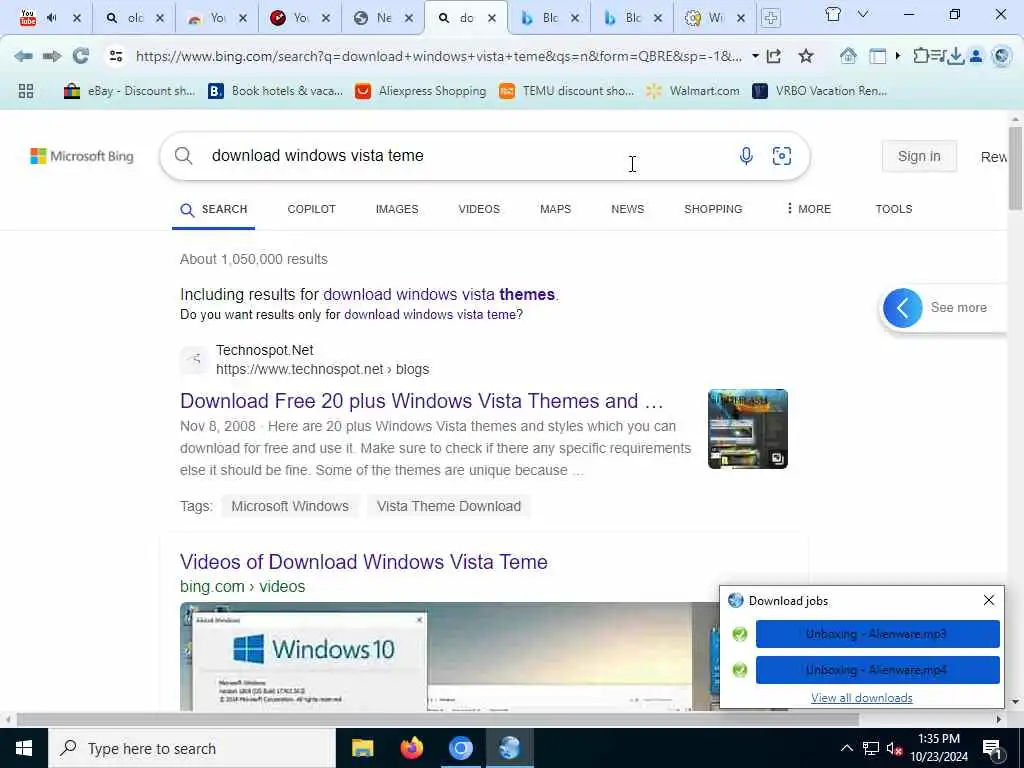Toggle the sidebar panel icon in toolbar
This screenshot has height=768, width=1024.
point(878,56)
